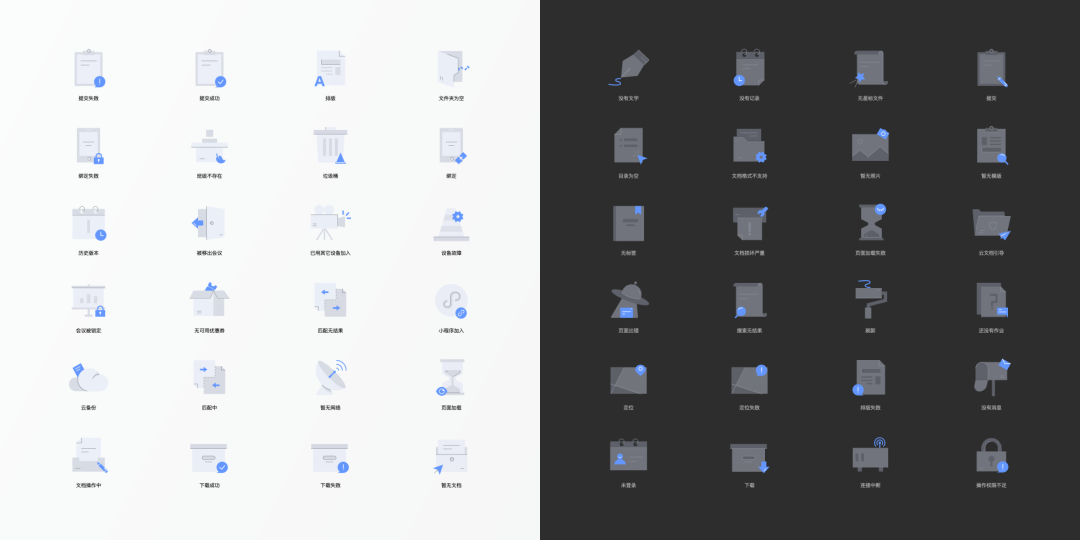The height and width of the screenshot is (540, 1080).
Task: Select the 文档格式不支持 folder gear icon
Action: [749, 146]
